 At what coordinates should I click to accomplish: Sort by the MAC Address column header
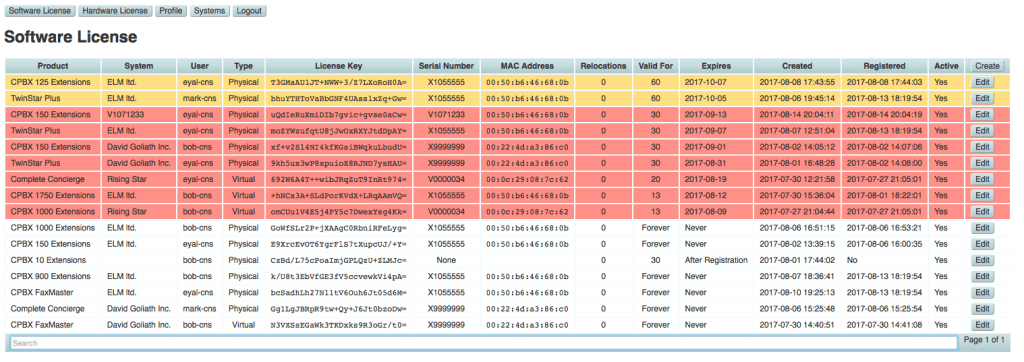[x=527, y=66]
